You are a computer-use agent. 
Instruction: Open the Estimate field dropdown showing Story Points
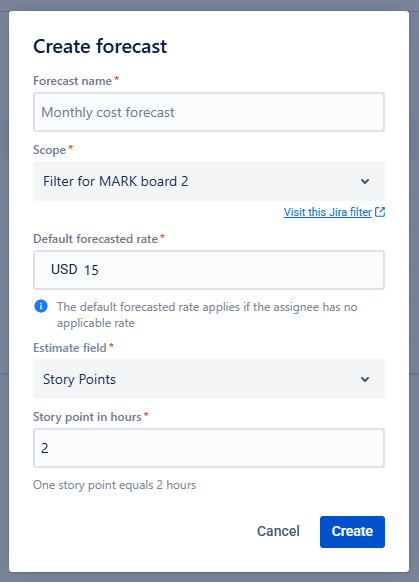coord(209,379)
